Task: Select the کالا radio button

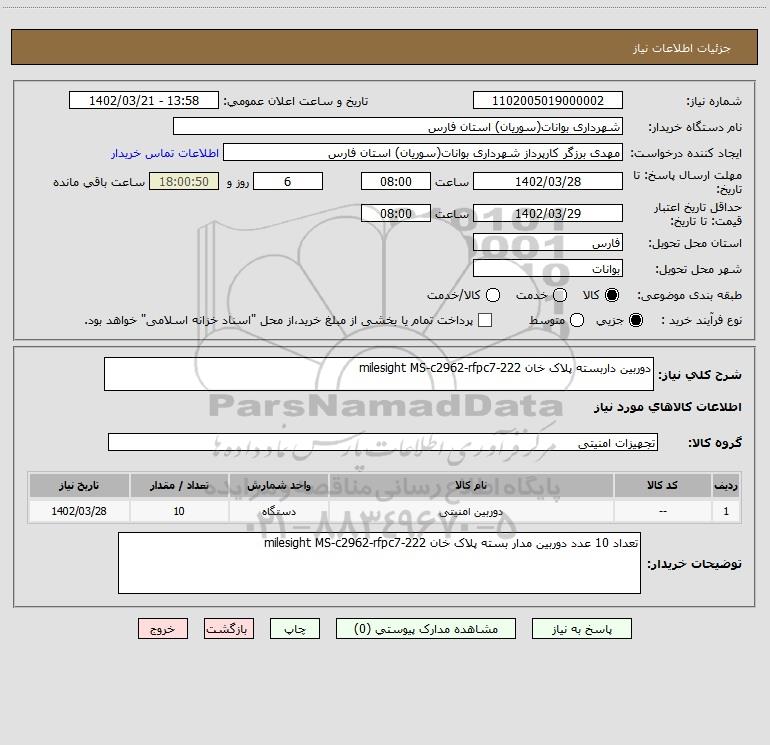Action: [612, 295]
